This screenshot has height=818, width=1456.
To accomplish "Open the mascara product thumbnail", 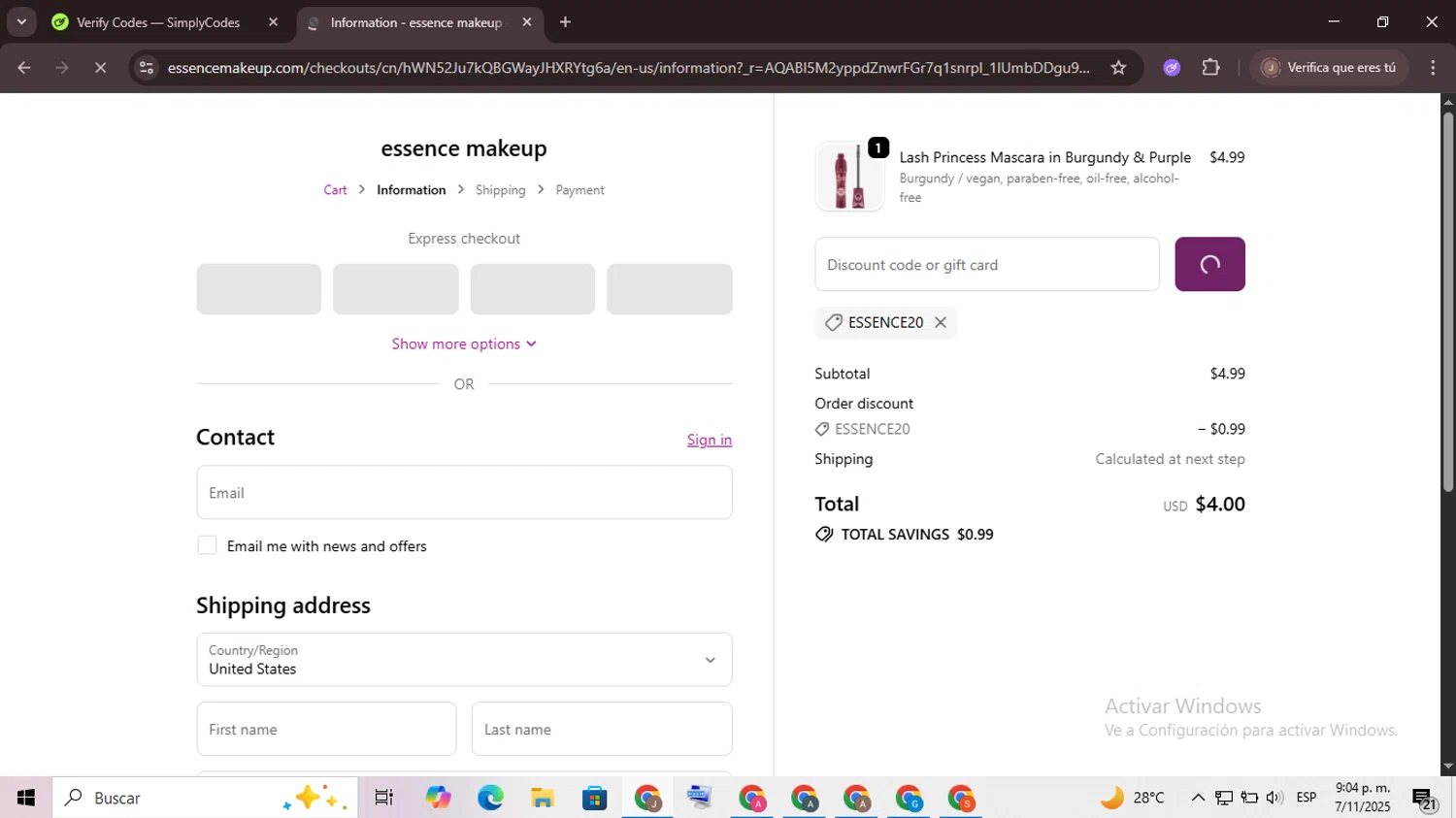I will (849, 177).
